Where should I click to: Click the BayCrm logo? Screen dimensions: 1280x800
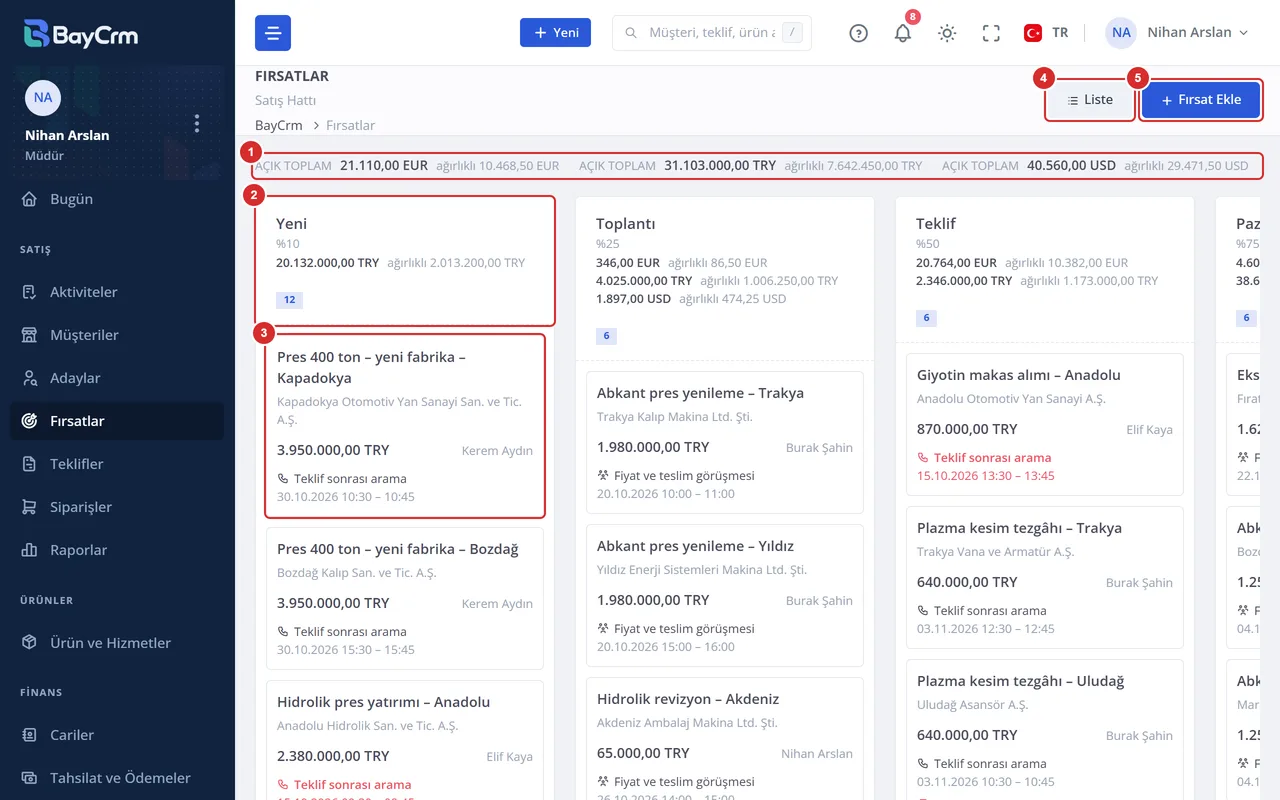click(81, 34)
